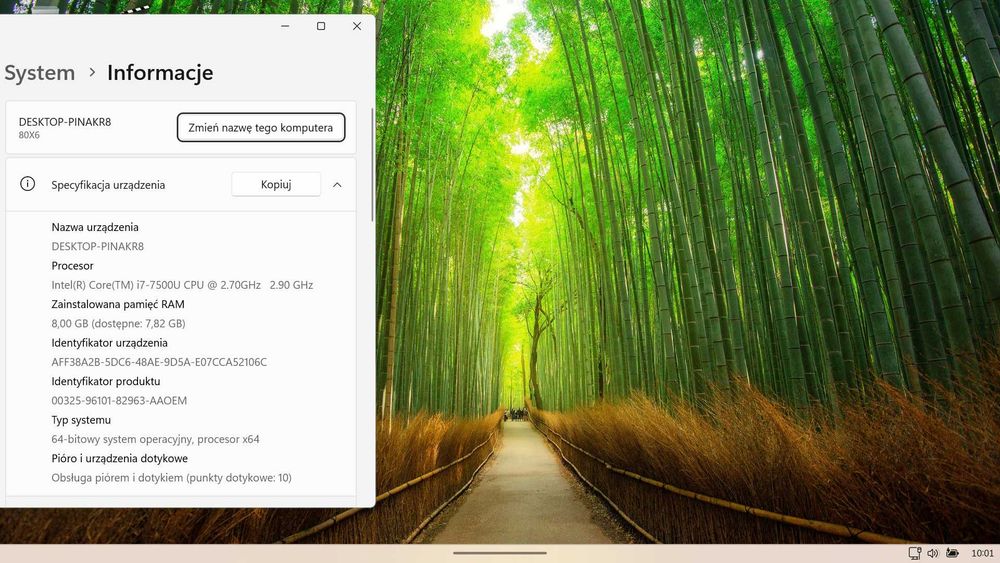Click the taskbar center handle bar
This screenshot has width=1000, height=563.
pyautogui.click(x=500, y=553)
